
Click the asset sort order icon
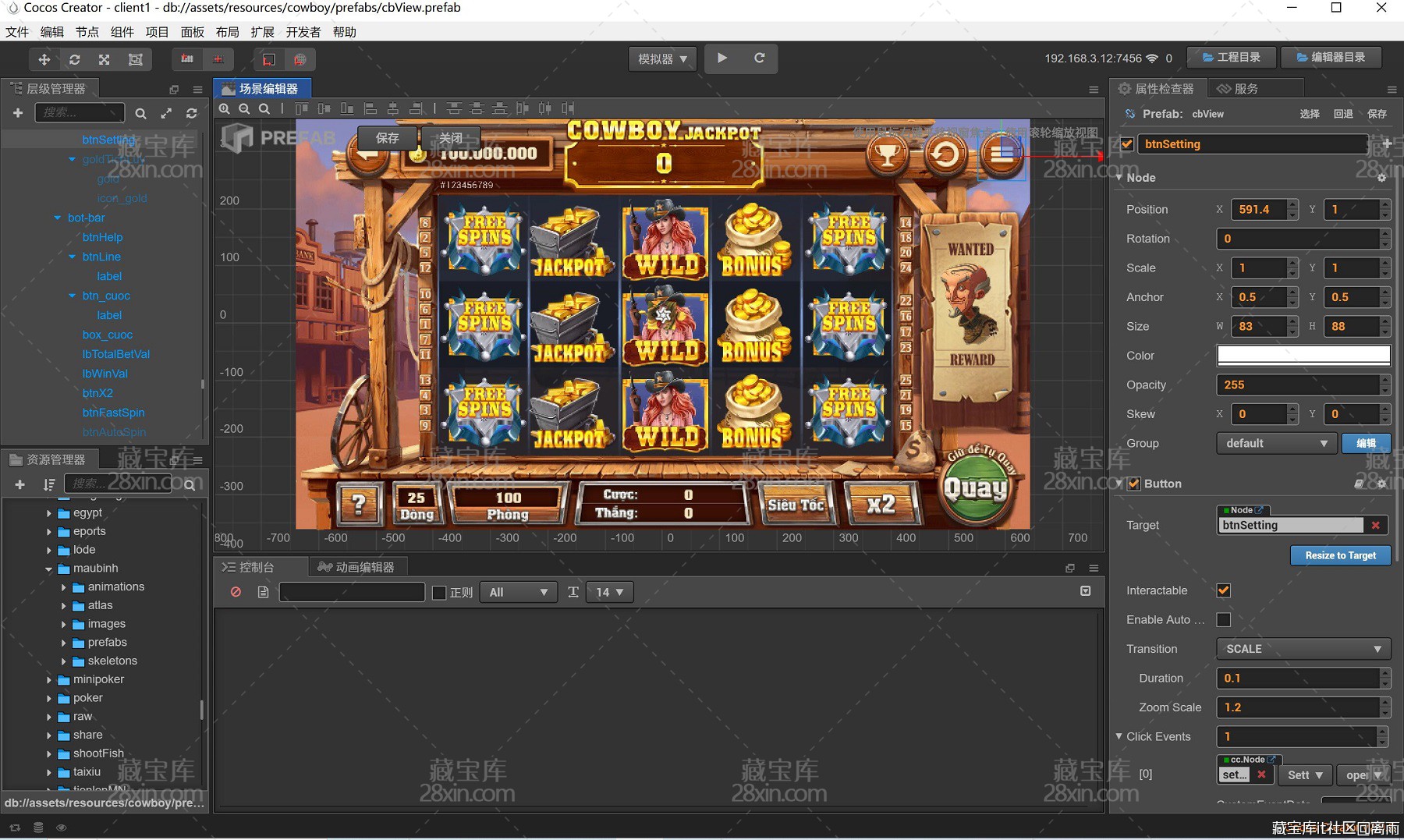(49, 484)
